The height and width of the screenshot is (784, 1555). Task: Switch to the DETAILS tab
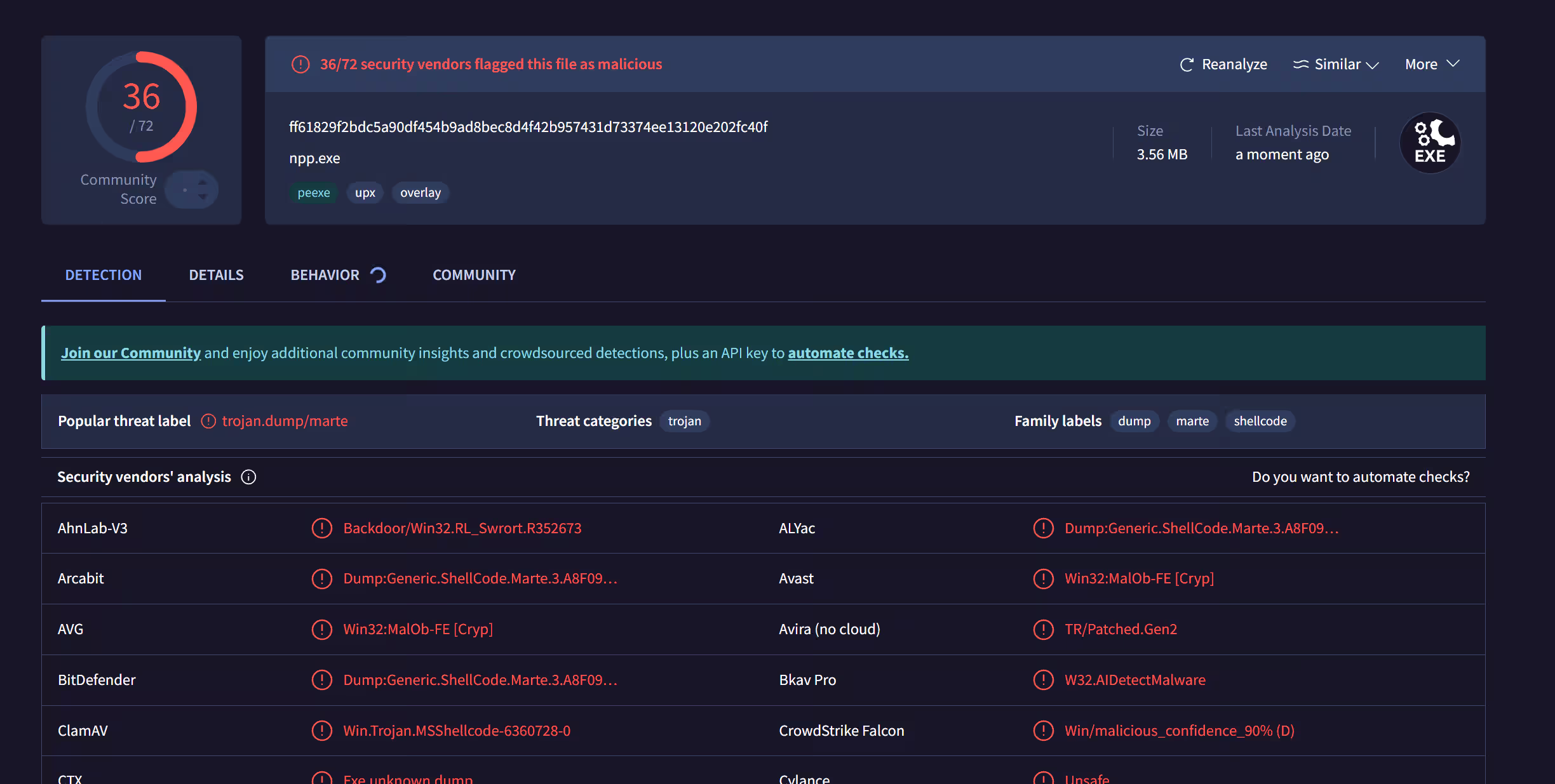coord(216,276)
